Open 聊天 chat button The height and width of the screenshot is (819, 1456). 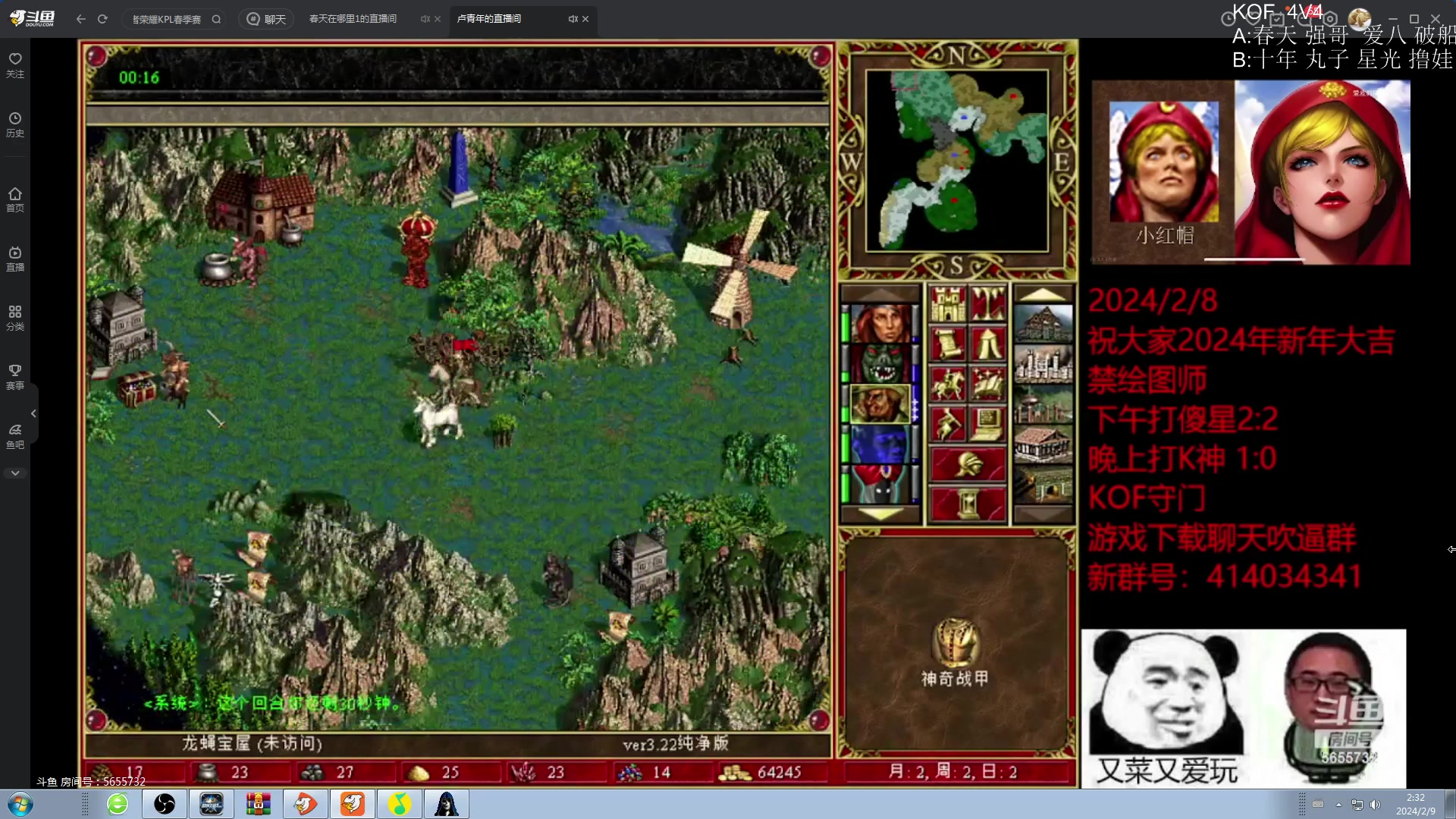click(x=267, y=19)
